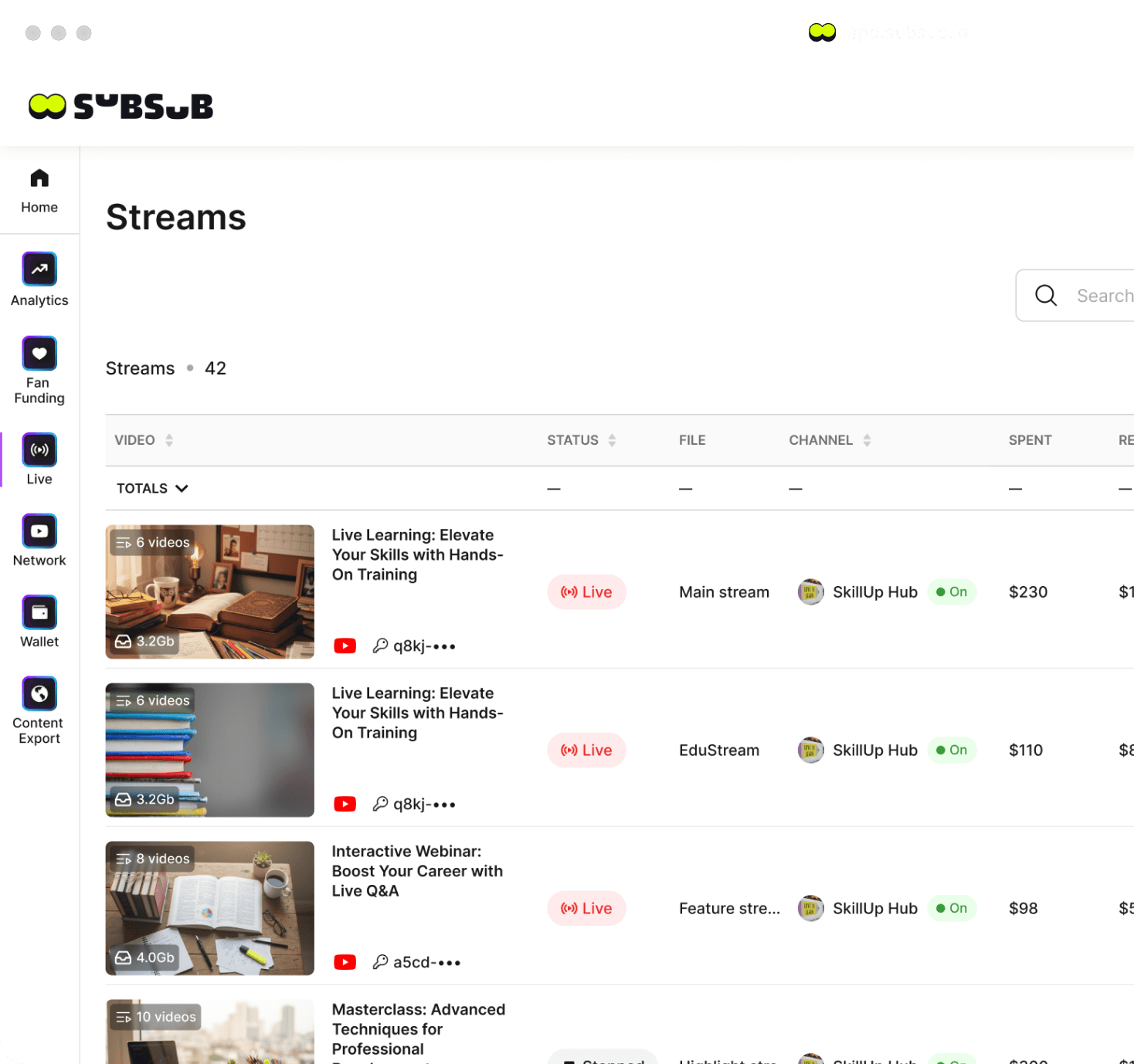Click the Fan Funding label
1134x1064 pixels.
(39, 391)
